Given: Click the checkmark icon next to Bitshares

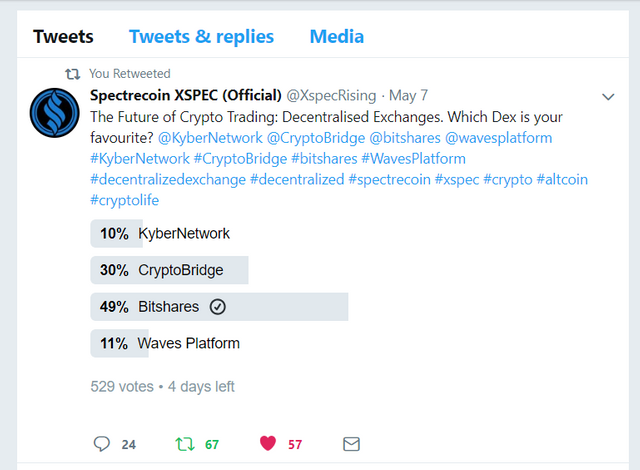Looking at the screenshot, I should click(x=218, y=307).
